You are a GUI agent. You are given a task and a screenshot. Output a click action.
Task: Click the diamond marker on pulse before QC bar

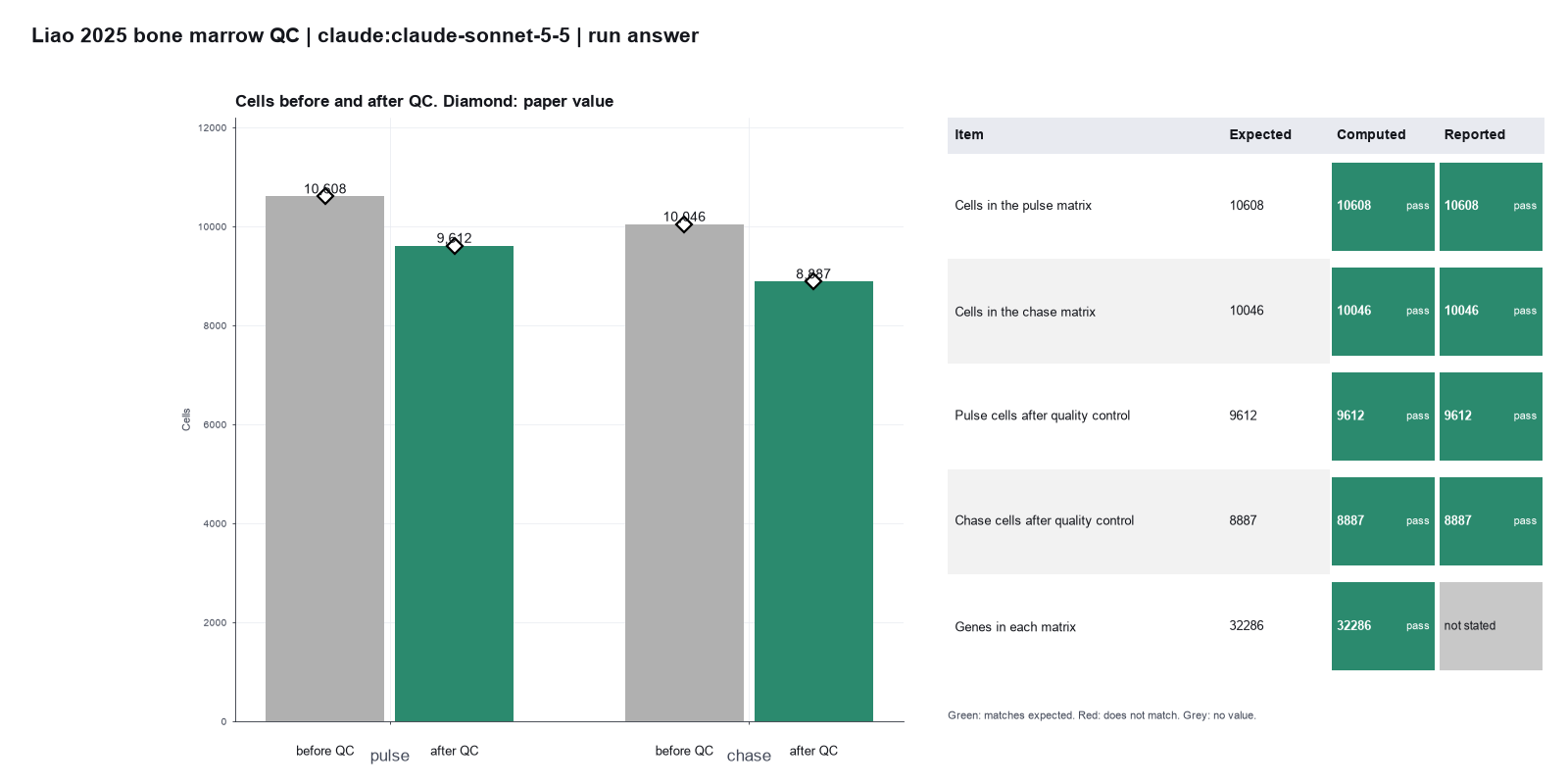click(325, 196)
